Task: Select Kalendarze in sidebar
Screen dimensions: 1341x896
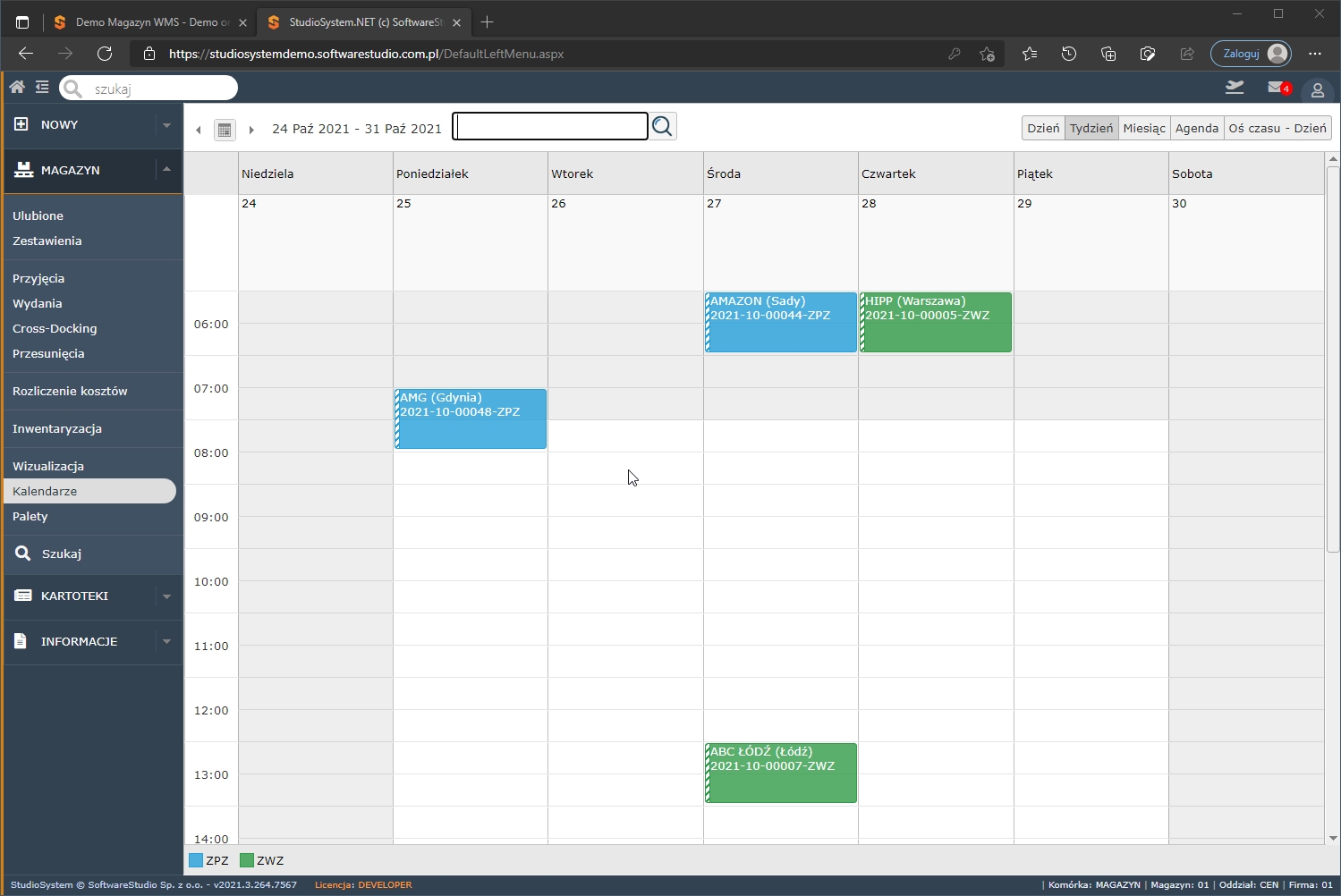Action: tap(89, 491)
